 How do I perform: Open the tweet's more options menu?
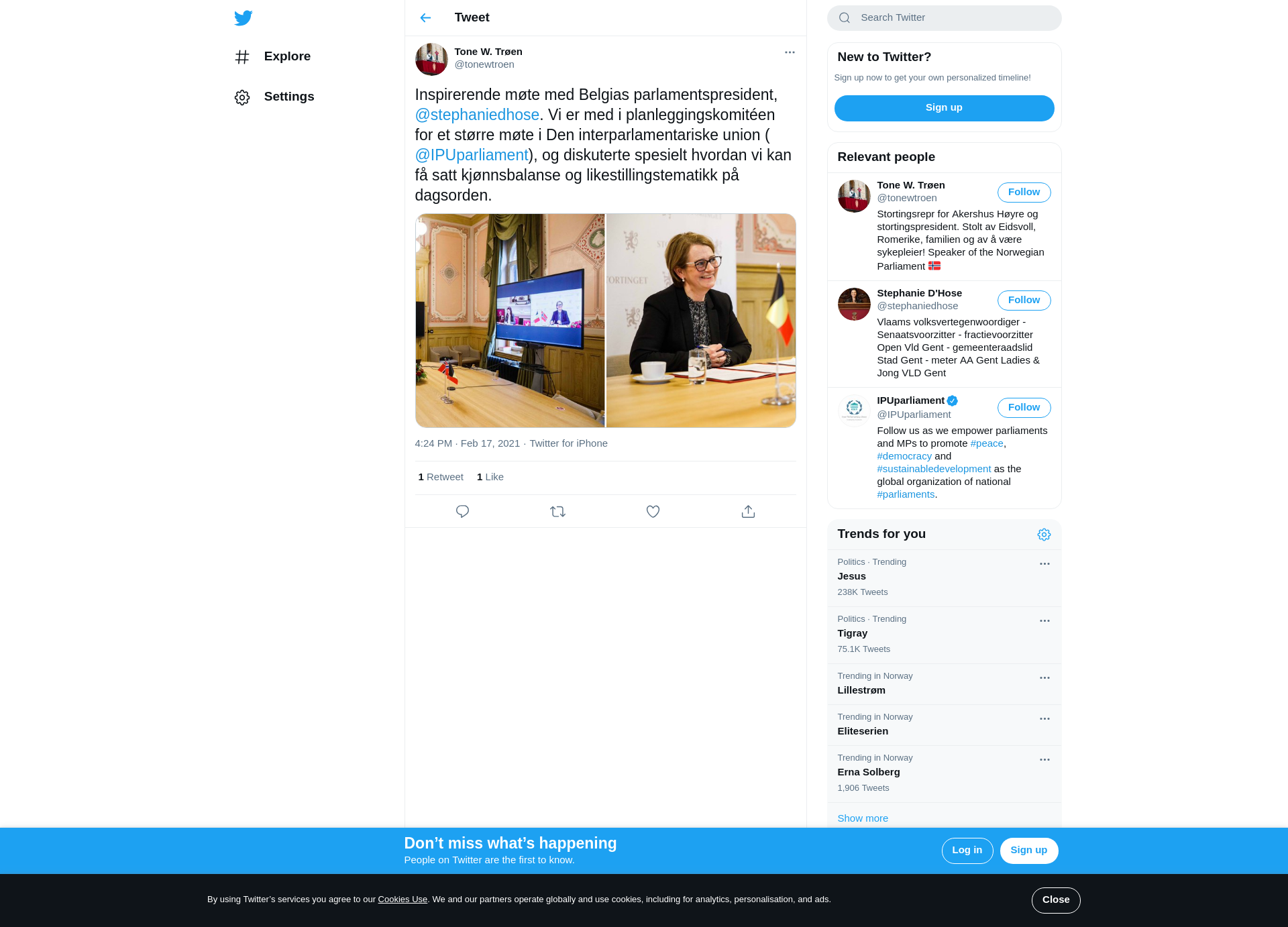click(x=790, y=52)
